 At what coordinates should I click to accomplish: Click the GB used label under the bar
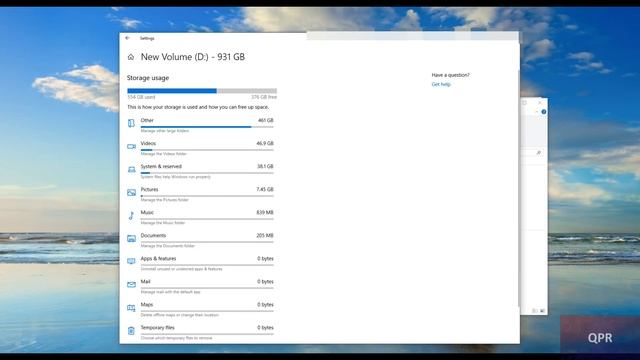141,97
